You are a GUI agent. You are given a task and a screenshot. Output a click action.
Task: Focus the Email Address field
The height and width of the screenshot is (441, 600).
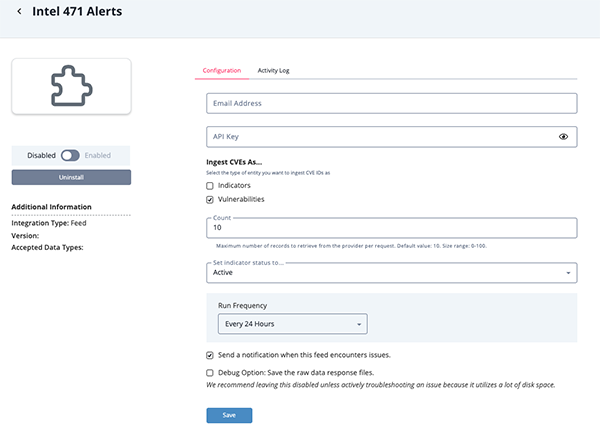point(391,103)
